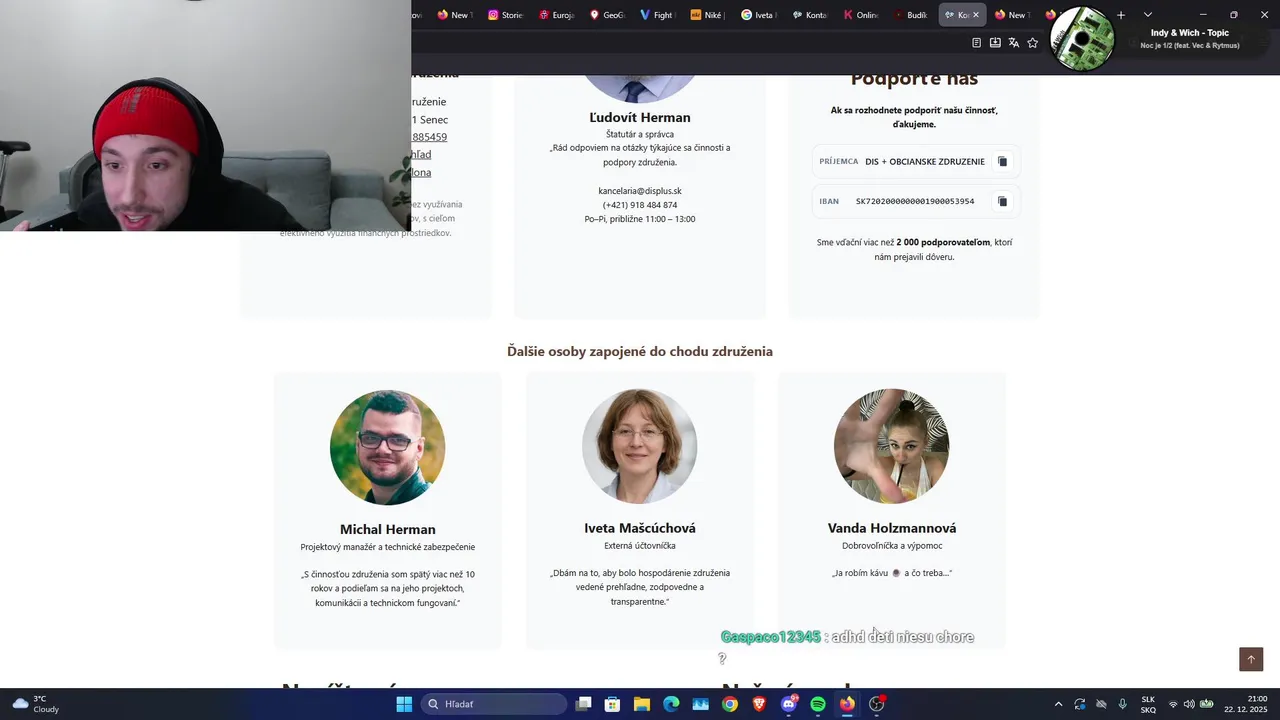Open Windows Start menu
Viewport: 1280px width, 720px height.
[404, 704]
